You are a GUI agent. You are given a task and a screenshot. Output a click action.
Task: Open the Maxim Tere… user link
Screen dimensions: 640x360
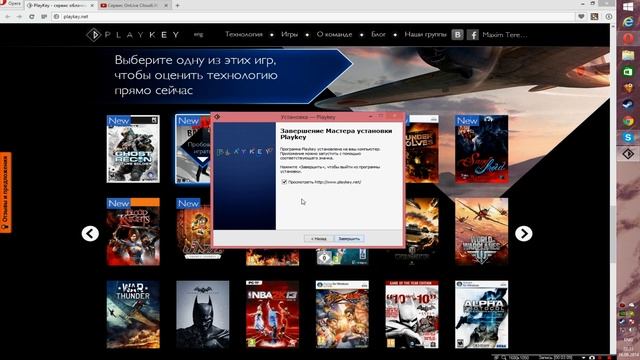[505, 35]
